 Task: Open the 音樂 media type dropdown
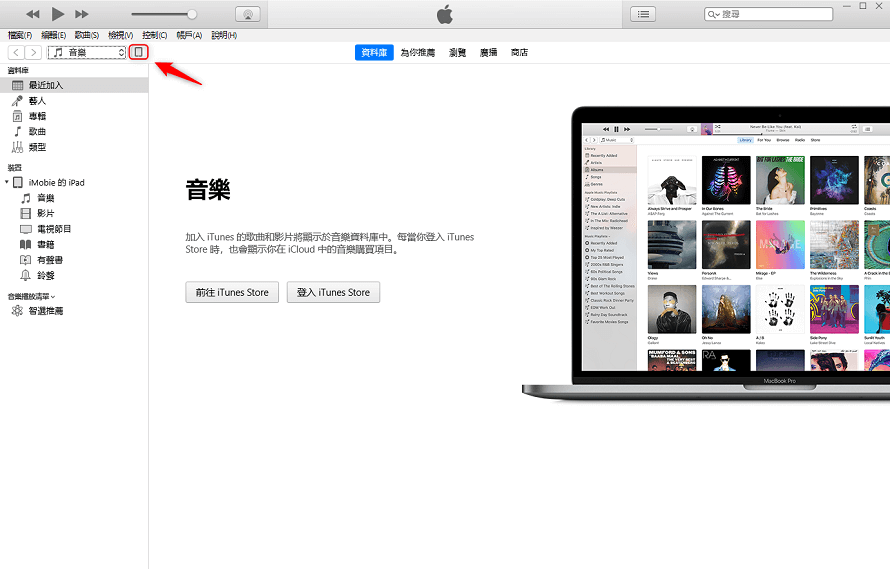tap(87, 52)
